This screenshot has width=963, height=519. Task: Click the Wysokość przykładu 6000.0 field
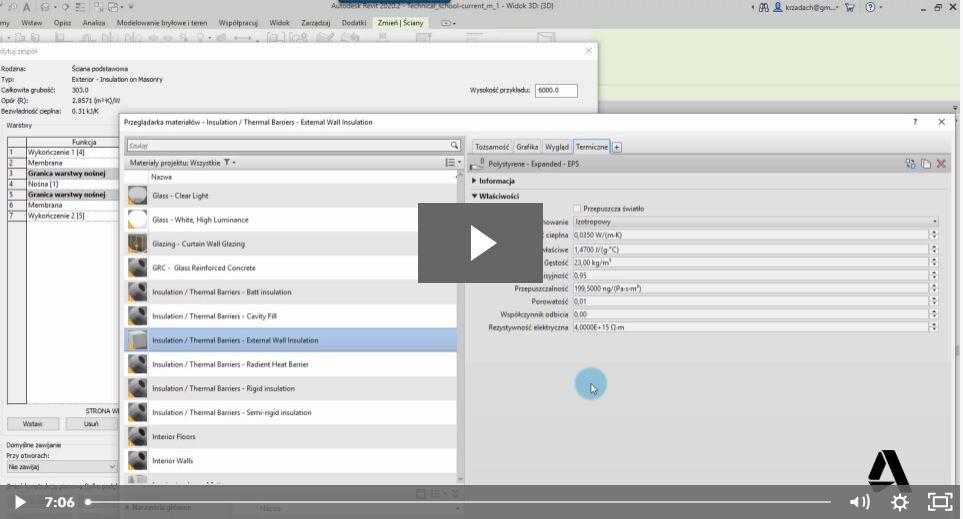click(x=556, y=90)
